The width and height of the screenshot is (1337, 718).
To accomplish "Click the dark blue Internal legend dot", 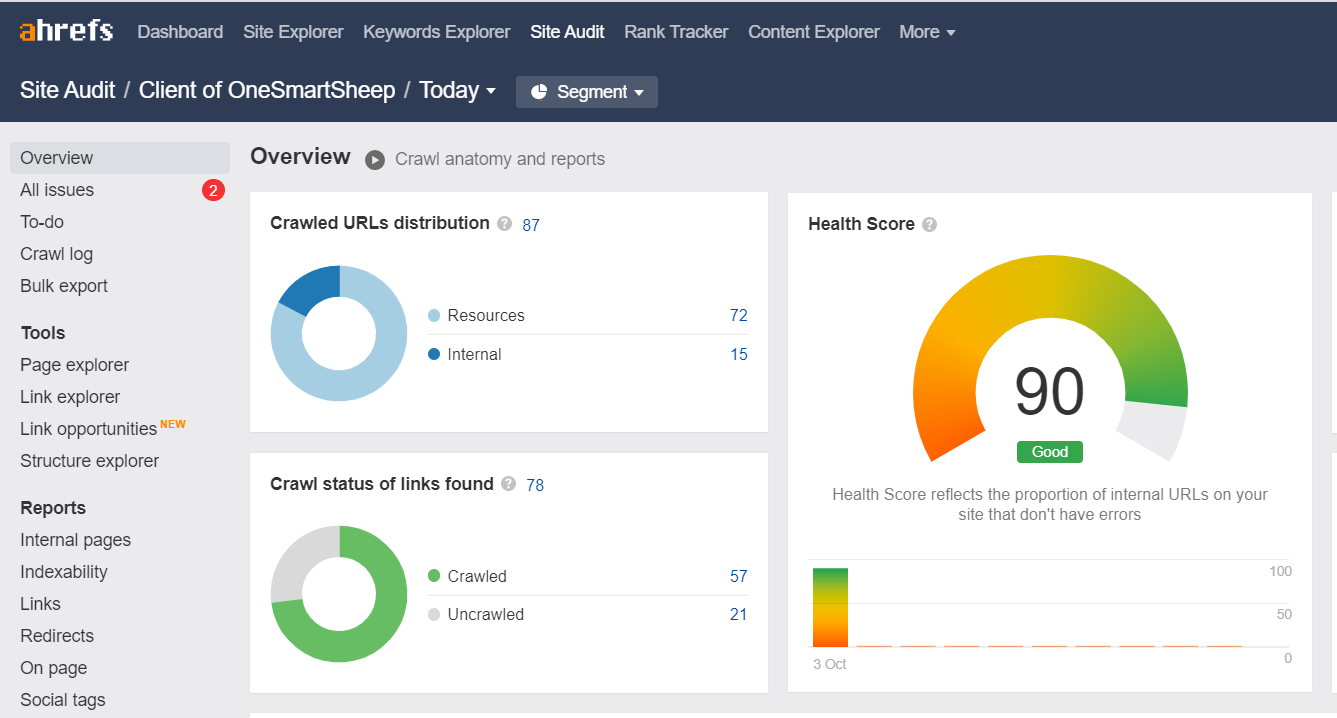I will (434, 355).
